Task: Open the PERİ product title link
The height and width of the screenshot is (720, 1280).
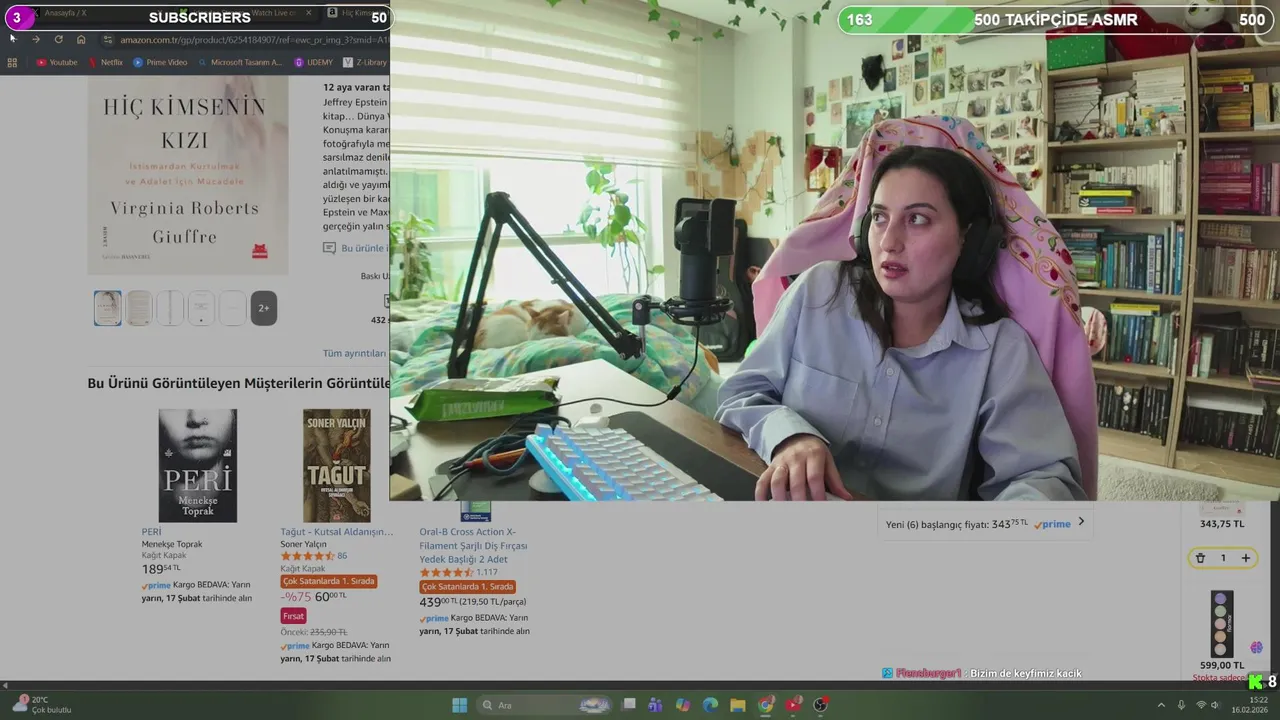Action: pos(151,532)
